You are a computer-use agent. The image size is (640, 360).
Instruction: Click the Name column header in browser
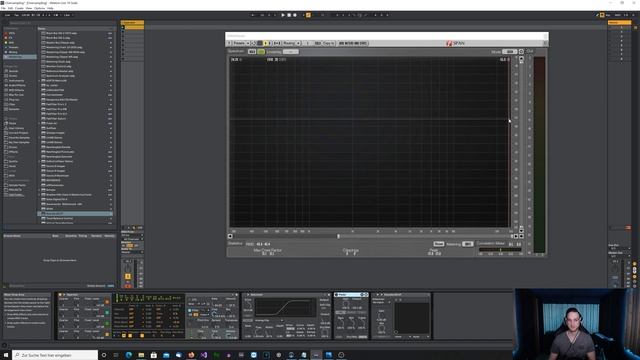point(42,29)
